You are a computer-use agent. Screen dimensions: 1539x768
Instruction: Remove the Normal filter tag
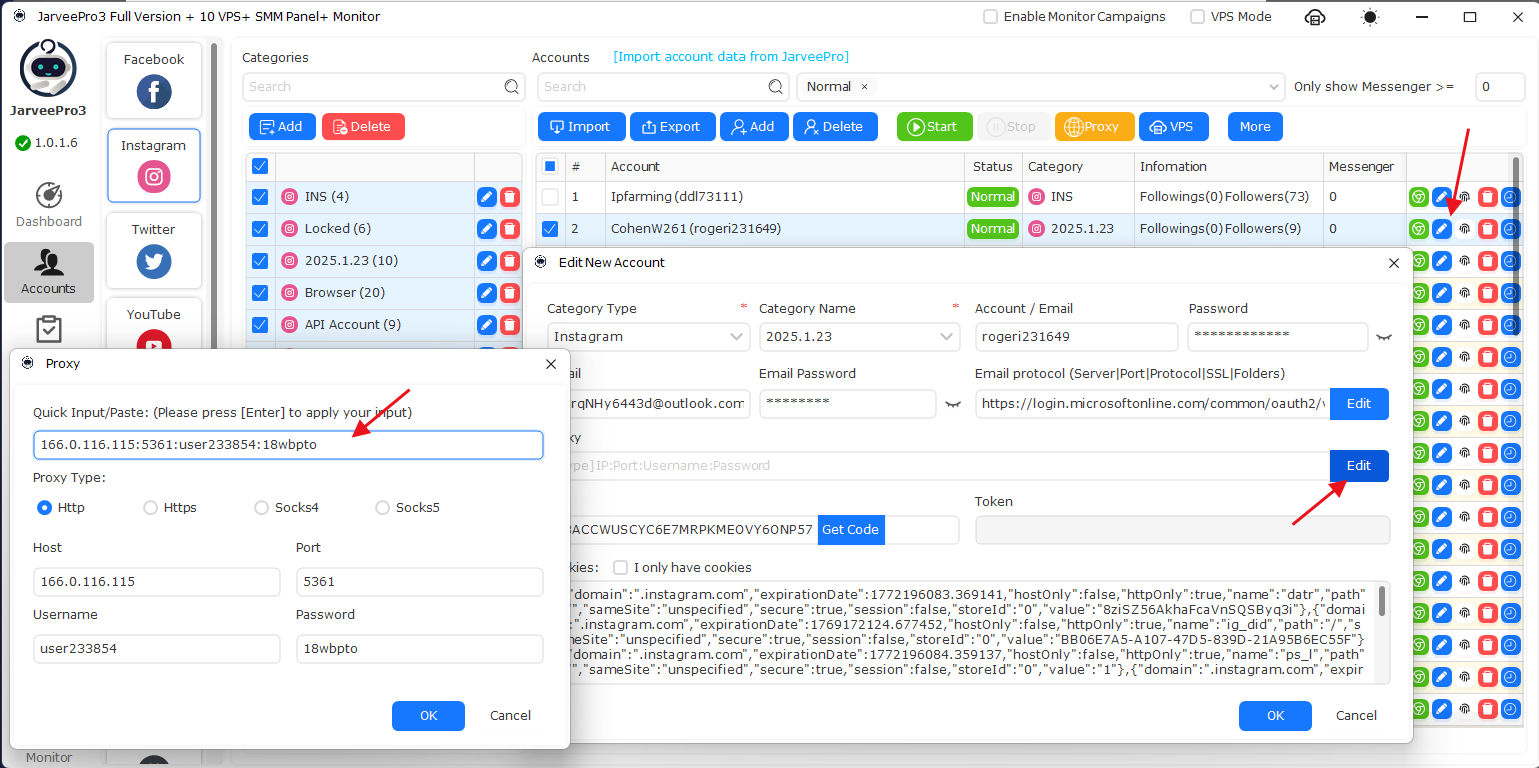[x=864, y=87]
